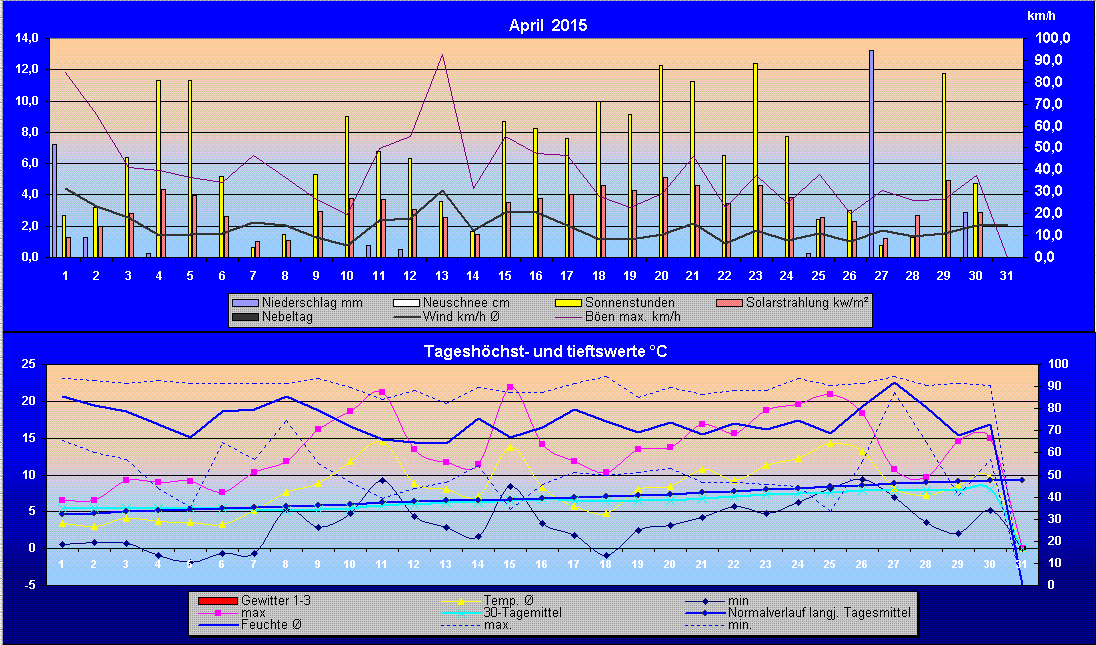
Task: Click the Wind km/h Ø legend item
Action: point(432,317)
